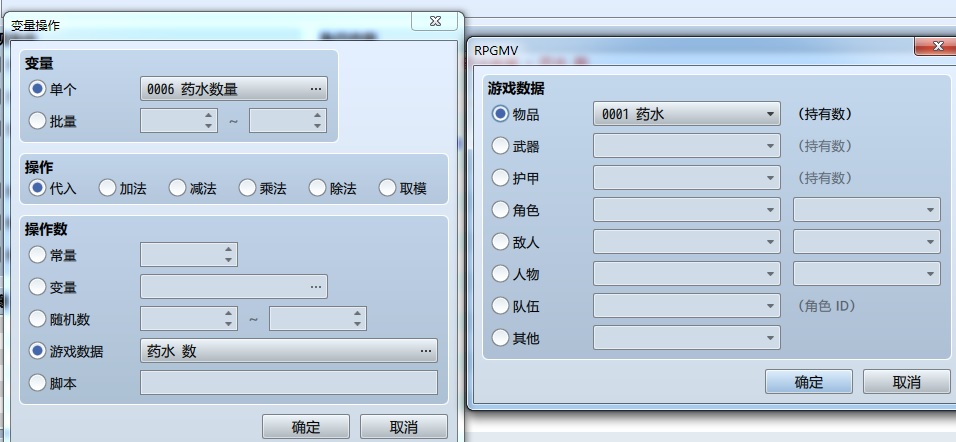Click the 脚本 text input field

pos(288,383)
